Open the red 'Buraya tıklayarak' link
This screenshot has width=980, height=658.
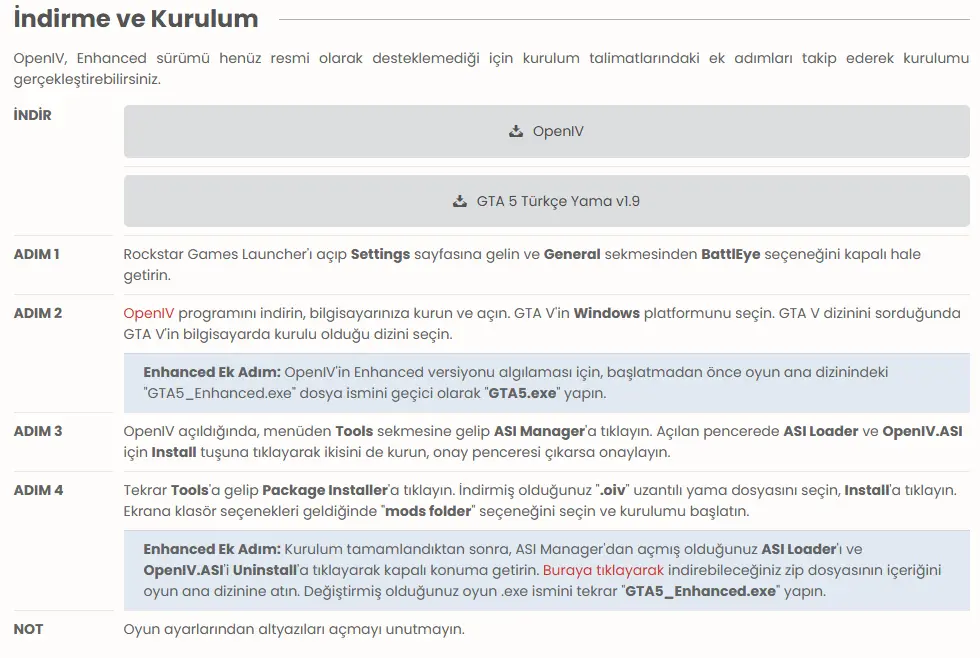pyautogui.click(x=603, y=570)
